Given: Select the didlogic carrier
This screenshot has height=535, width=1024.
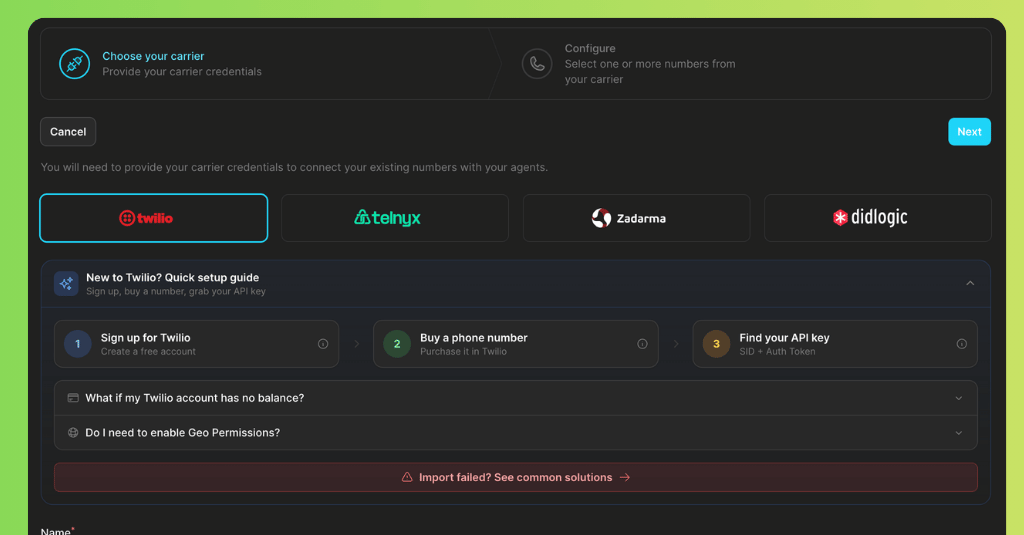Looking at the screenshot, I should coord(878,218).
